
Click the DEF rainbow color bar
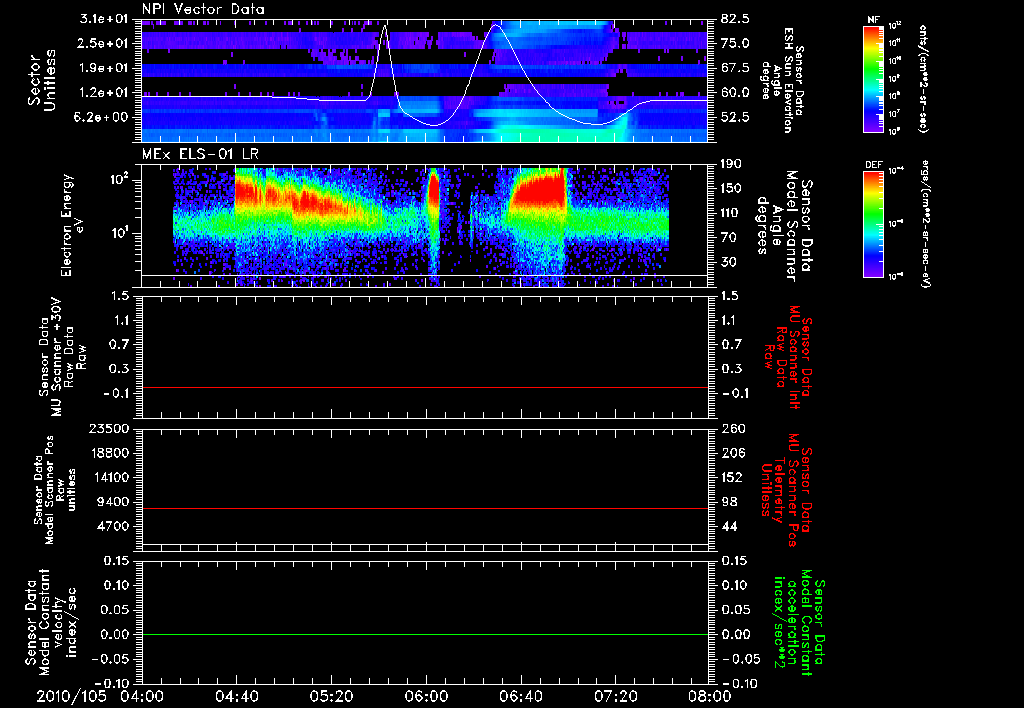[x=874, y=224]
